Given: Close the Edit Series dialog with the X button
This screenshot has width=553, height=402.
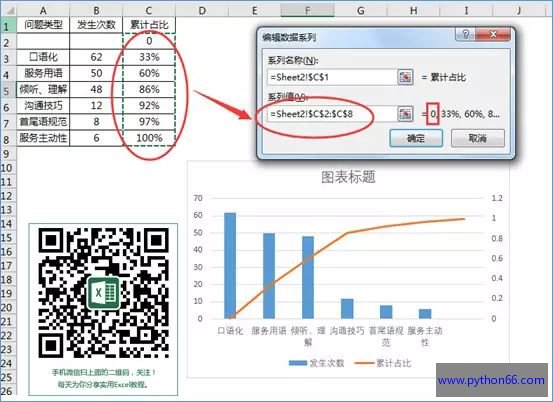Looking at the screenshot, I should click(x=493, y=35).
